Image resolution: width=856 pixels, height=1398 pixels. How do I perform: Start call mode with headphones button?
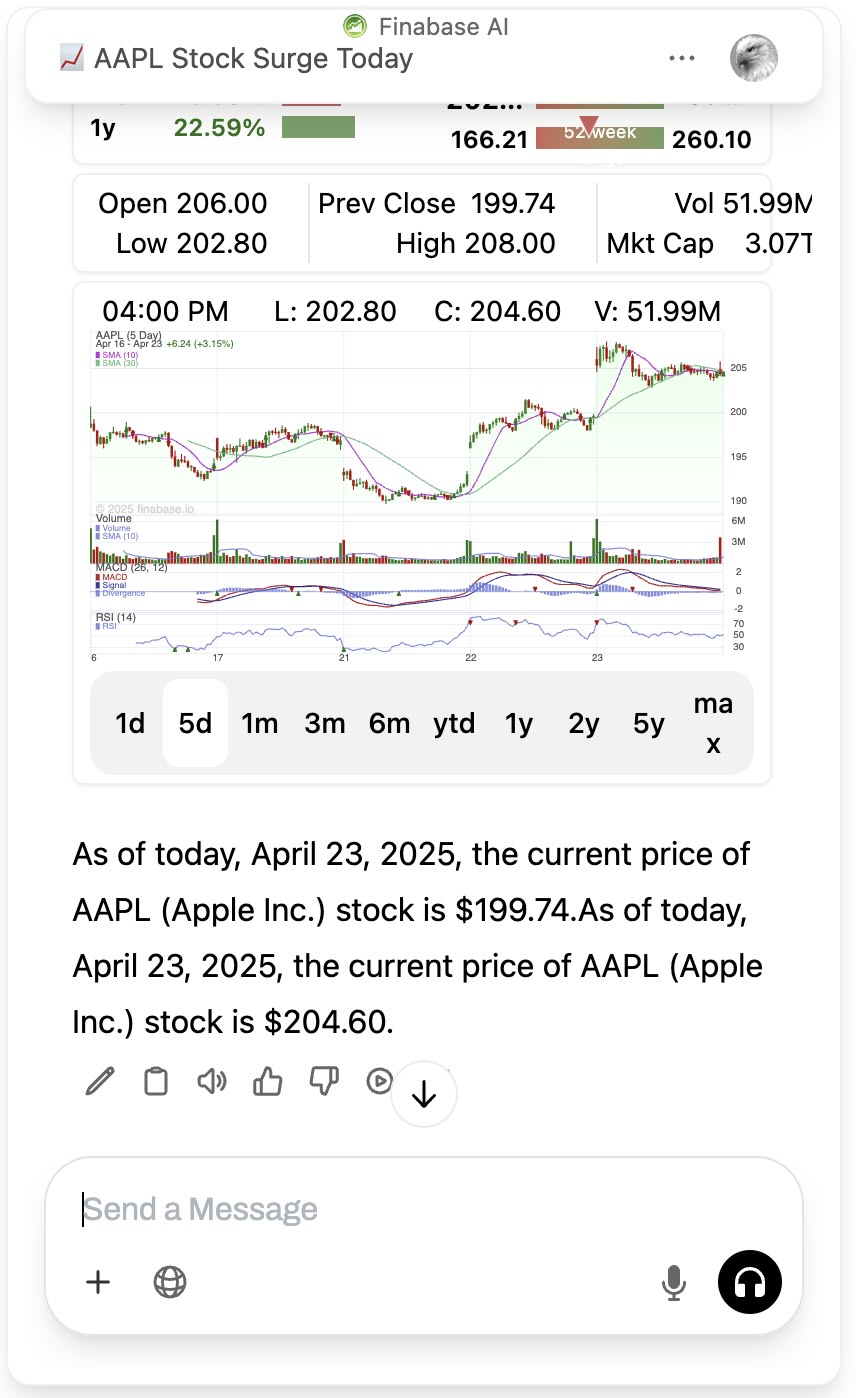(x=750, y=1282)
